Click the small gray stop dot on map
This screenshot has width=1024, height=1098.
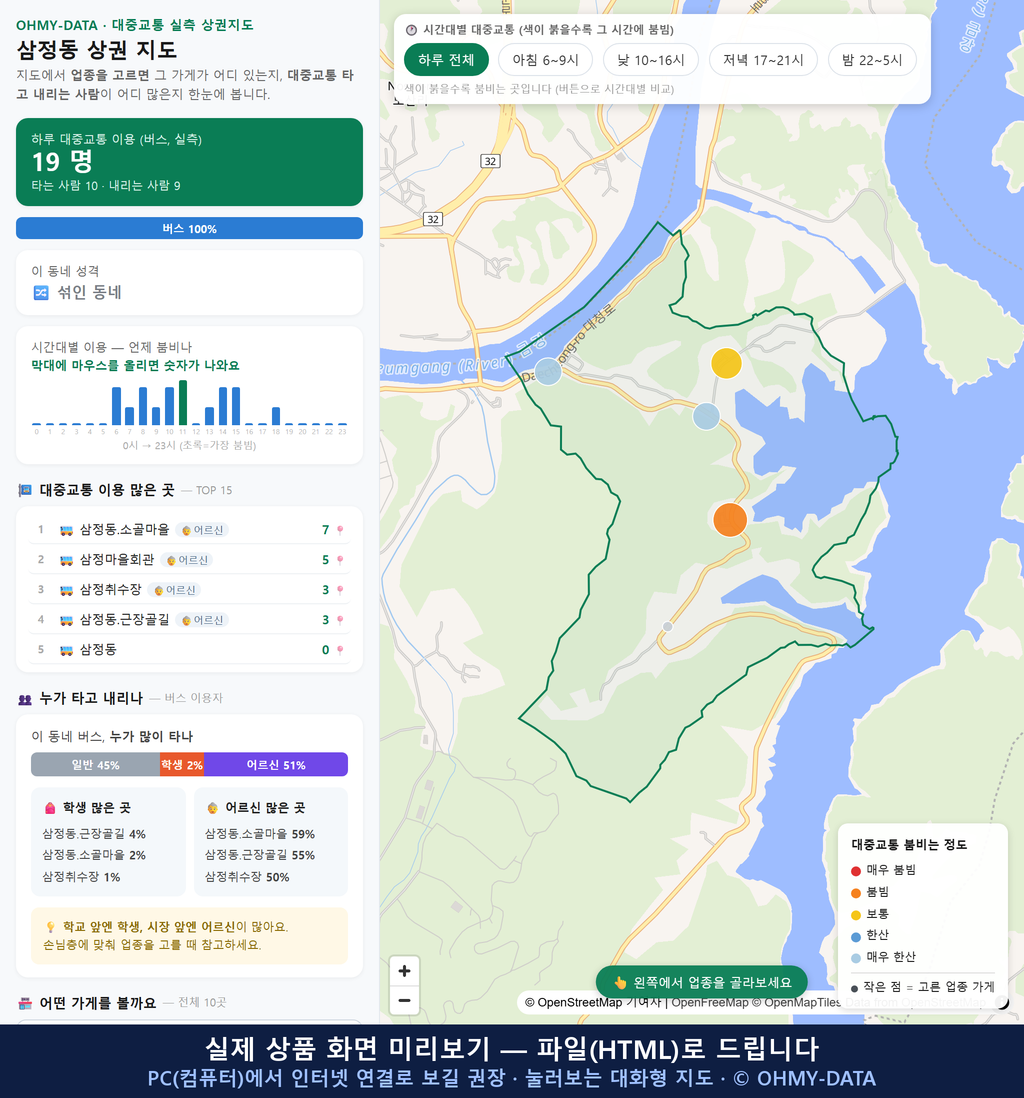pos(667,627)
